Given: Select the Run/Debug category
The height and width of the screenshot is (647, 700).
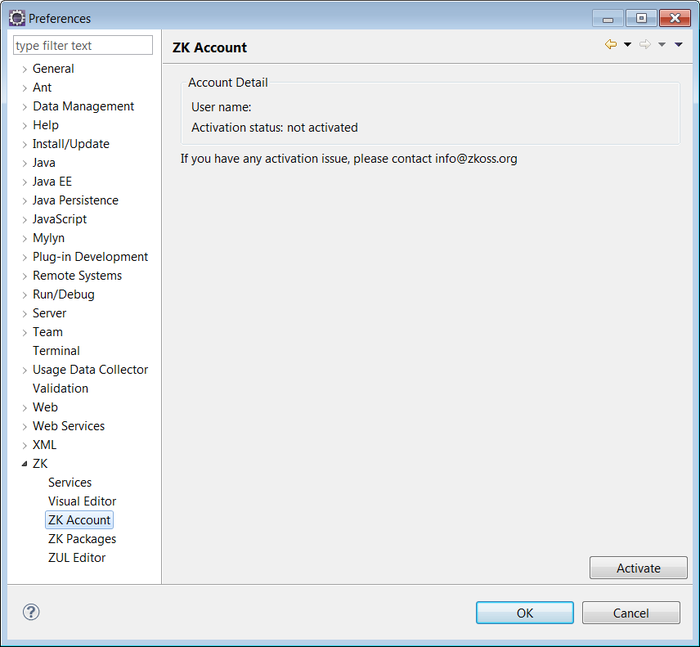Looking at the screenshot, I should 63,294.
